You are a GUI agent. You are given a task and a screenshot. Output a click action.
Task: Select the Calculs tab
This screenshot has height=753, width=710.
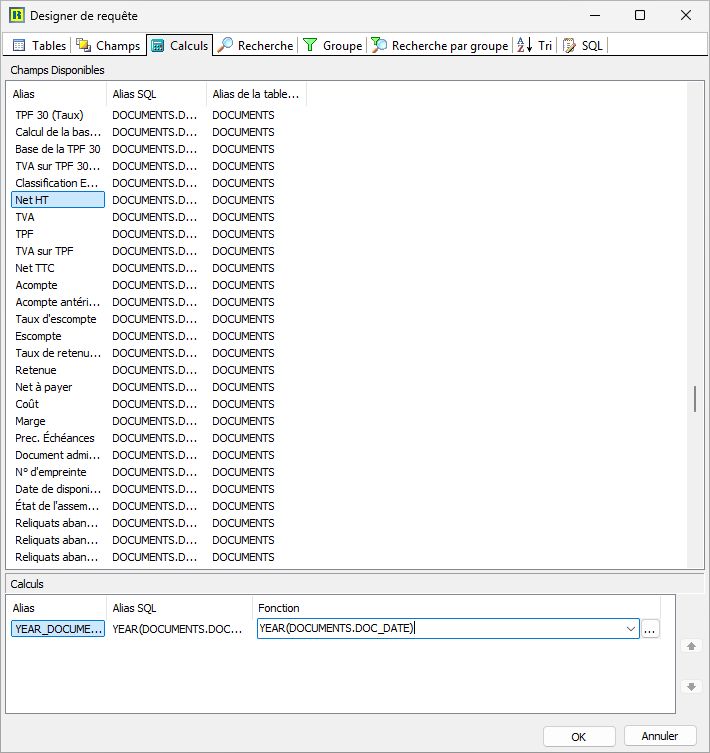(179, 46)
